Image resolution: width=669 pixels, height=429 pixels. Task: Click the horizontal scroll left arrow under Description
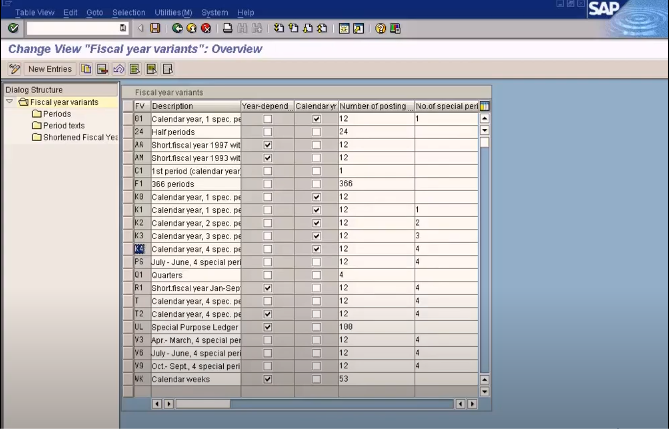(157, 404)
